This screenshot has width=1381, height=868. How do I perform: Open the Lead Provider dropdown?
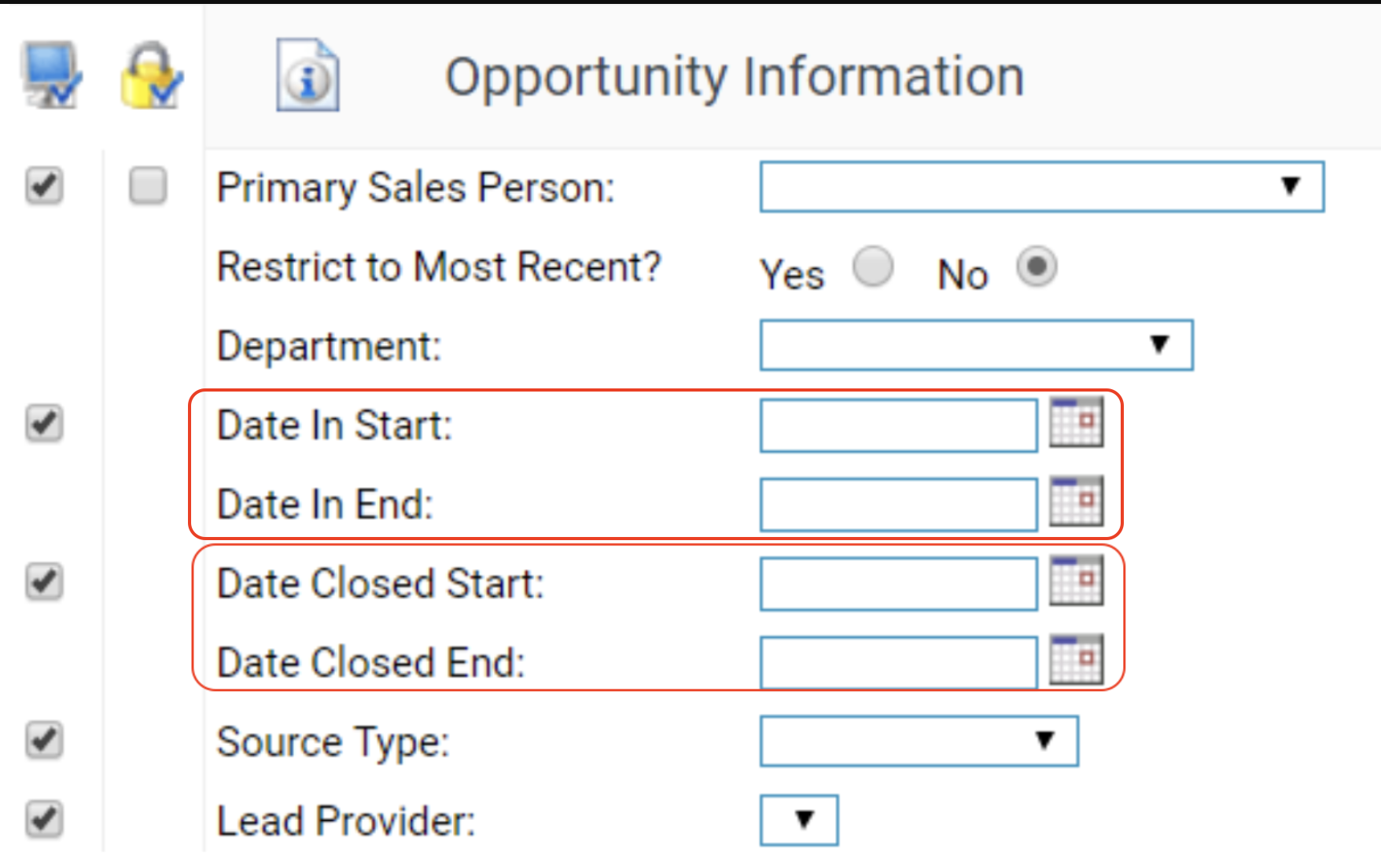799,820
